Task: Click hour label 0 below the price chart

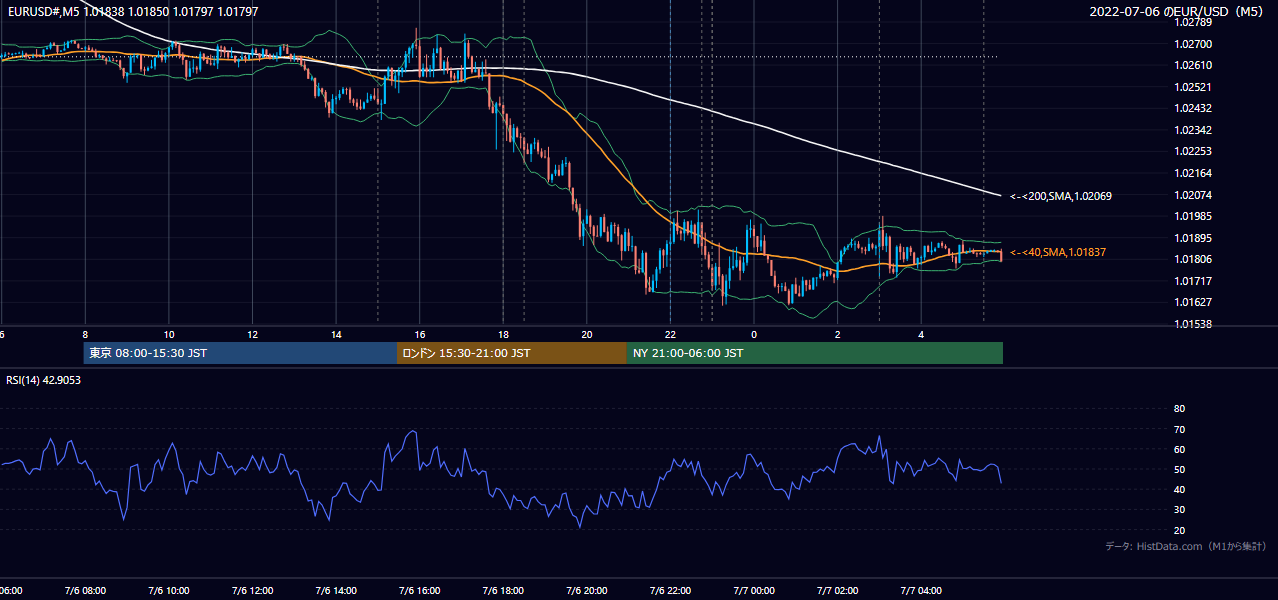Action: coord(754,334)
